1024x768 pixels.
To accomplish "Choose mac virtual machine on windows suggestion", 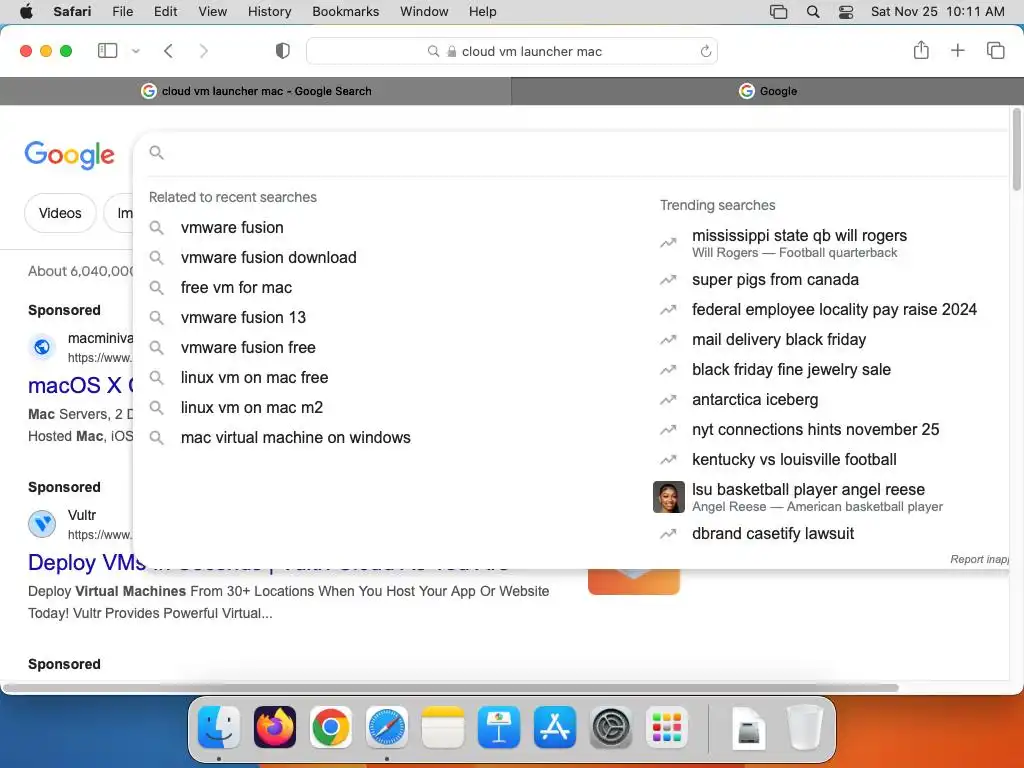I will point(295,438).
